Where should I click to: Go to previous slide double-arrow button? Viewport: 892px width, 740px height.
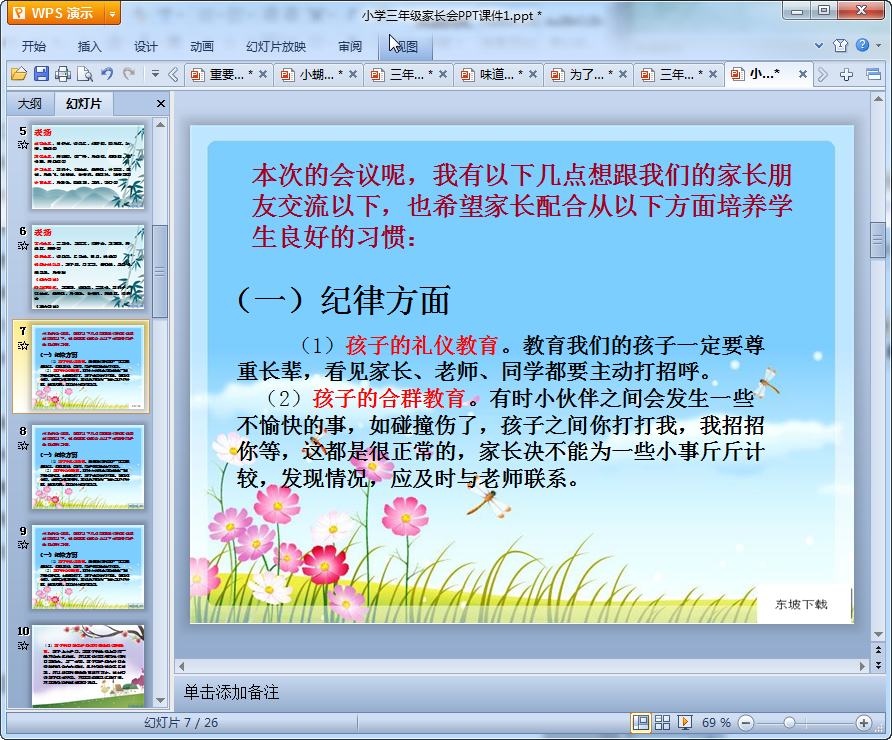click(x=878, y=650)
